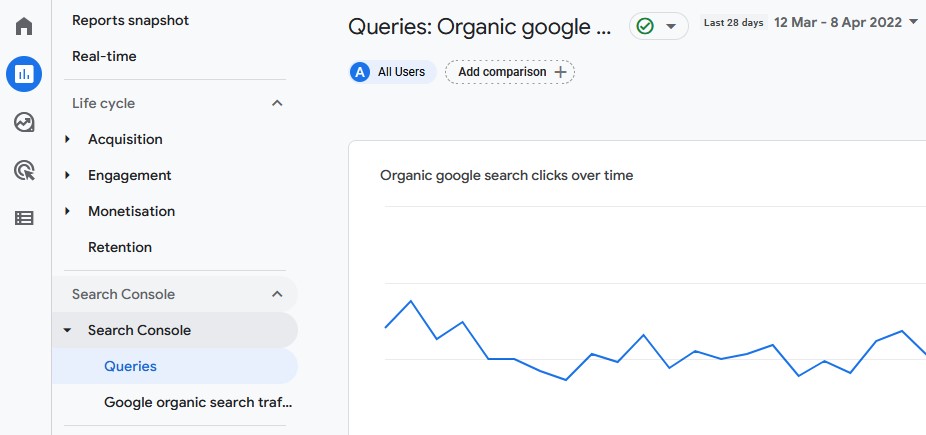This screenshot has height=435, width=926.
Task: Expand the Monetisation tree item
Action: coord(67,211)
